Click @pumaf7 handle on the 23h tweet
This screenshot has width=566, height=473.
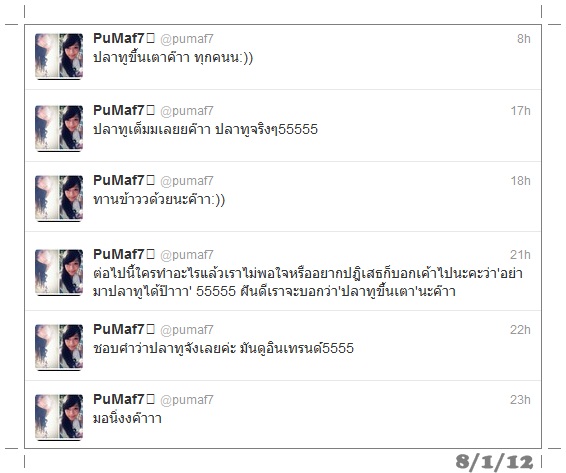tap(187, 400)
